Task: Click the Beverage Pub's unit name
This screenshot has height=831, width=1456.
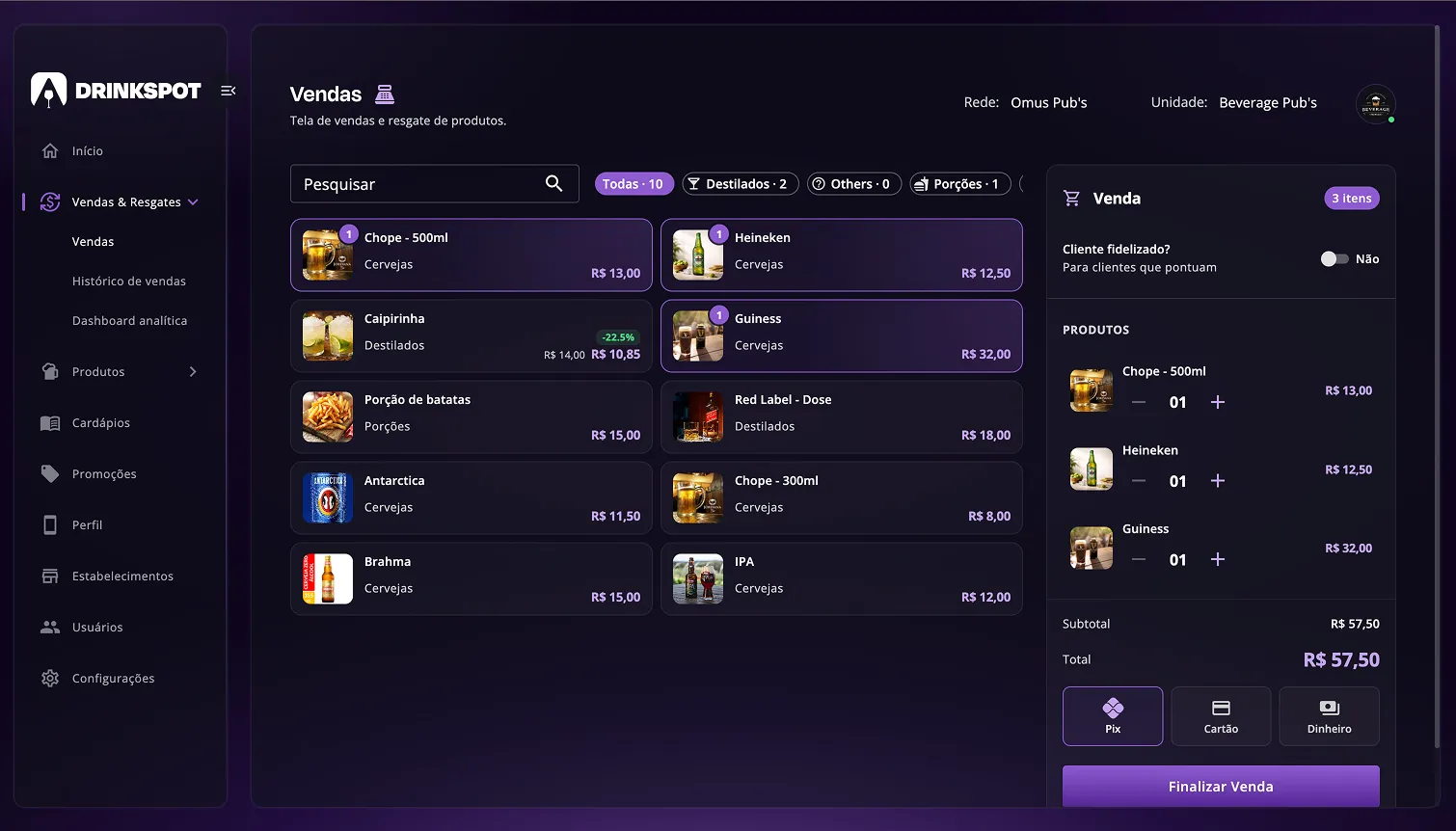Action: click(x=1268, y=103)
